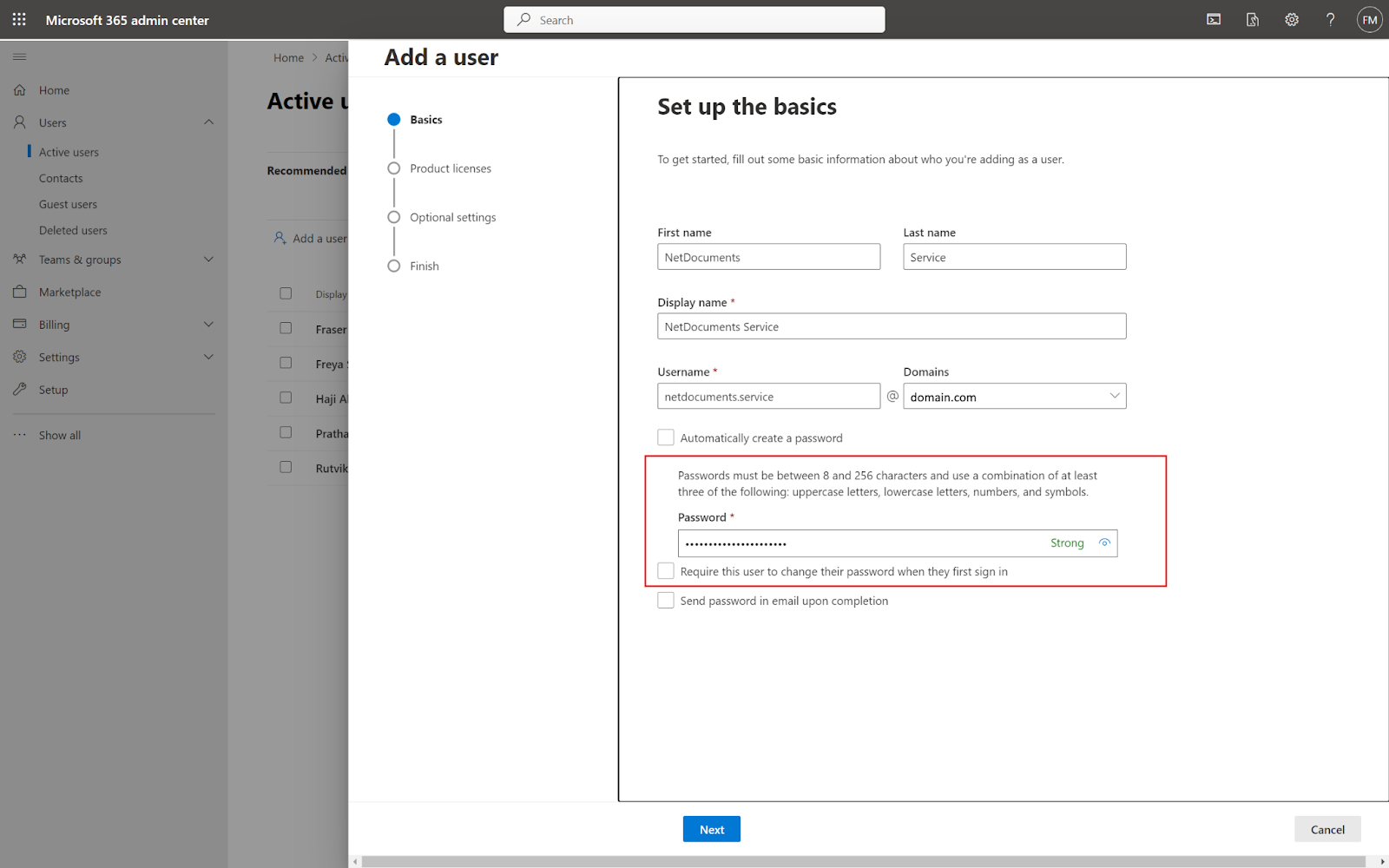Click the Add a user person icon
The width and height of the screenshot is (1389, 868).
coord(280,238)
